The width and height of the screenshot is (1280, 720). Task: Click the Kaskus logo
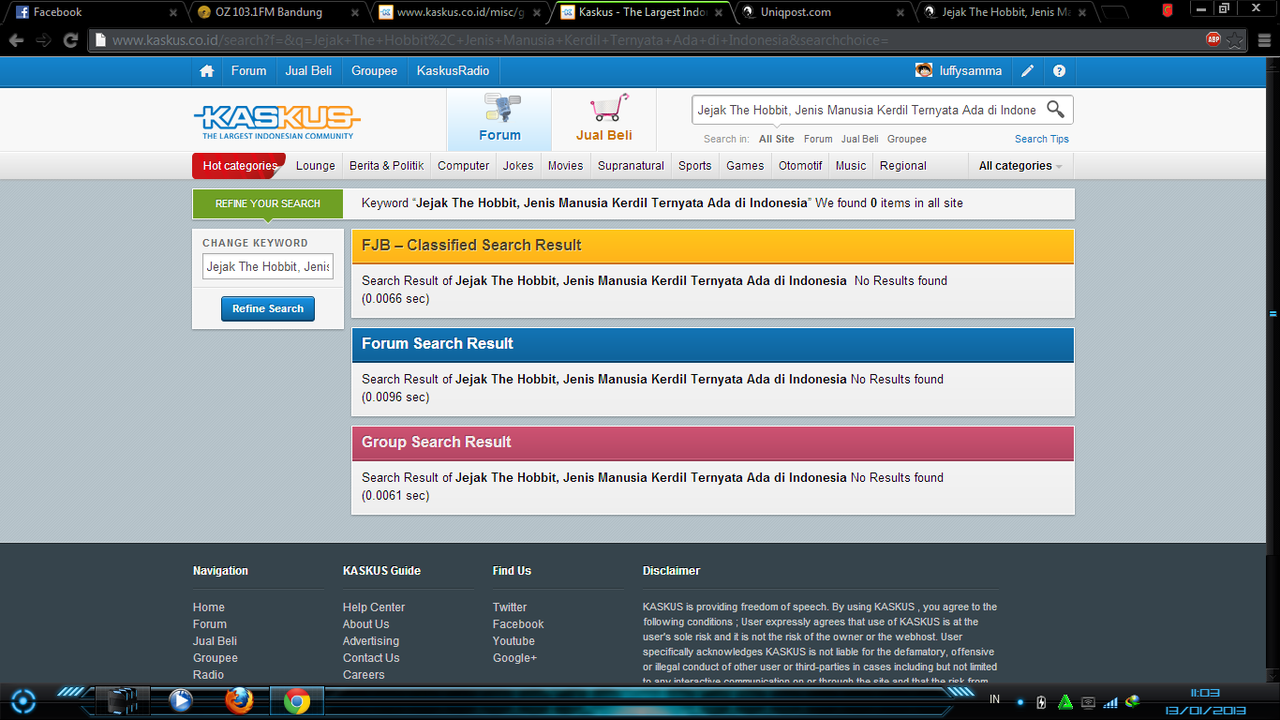[x=277, y=121]
